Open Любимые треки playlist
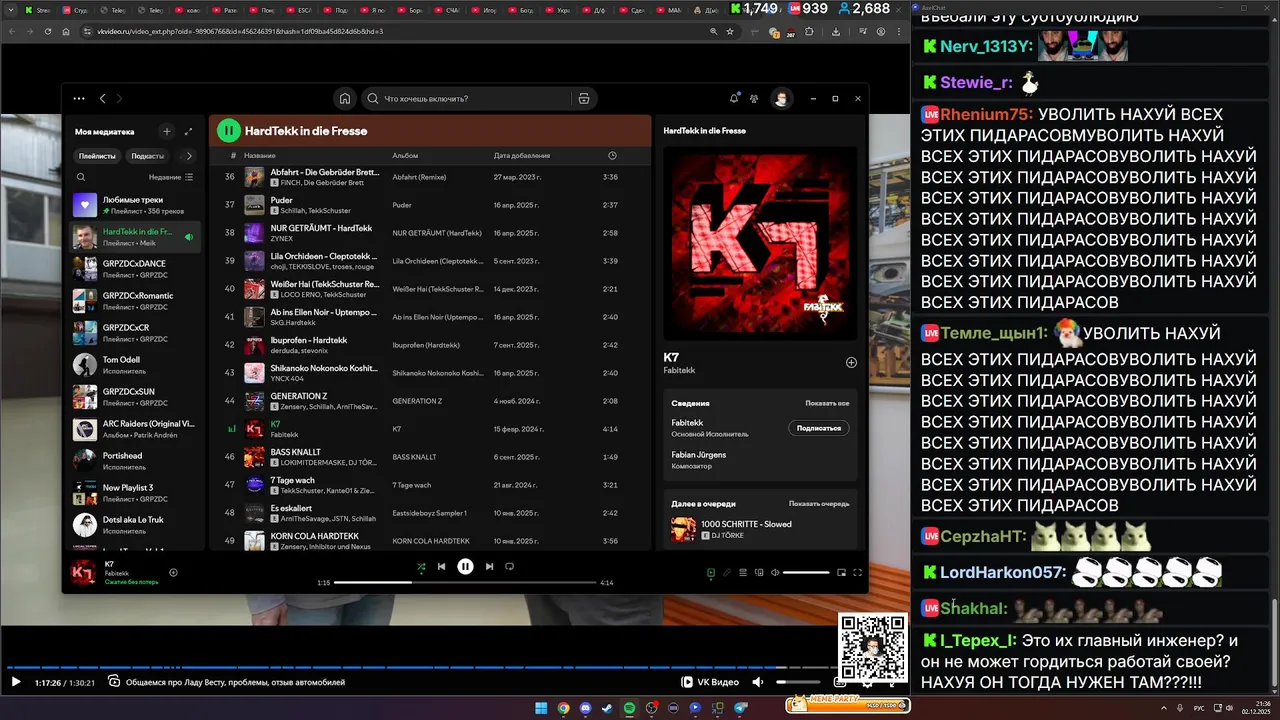Image resolution: width=1280 pixels, height=720 pixels. (x=135, y=205)
